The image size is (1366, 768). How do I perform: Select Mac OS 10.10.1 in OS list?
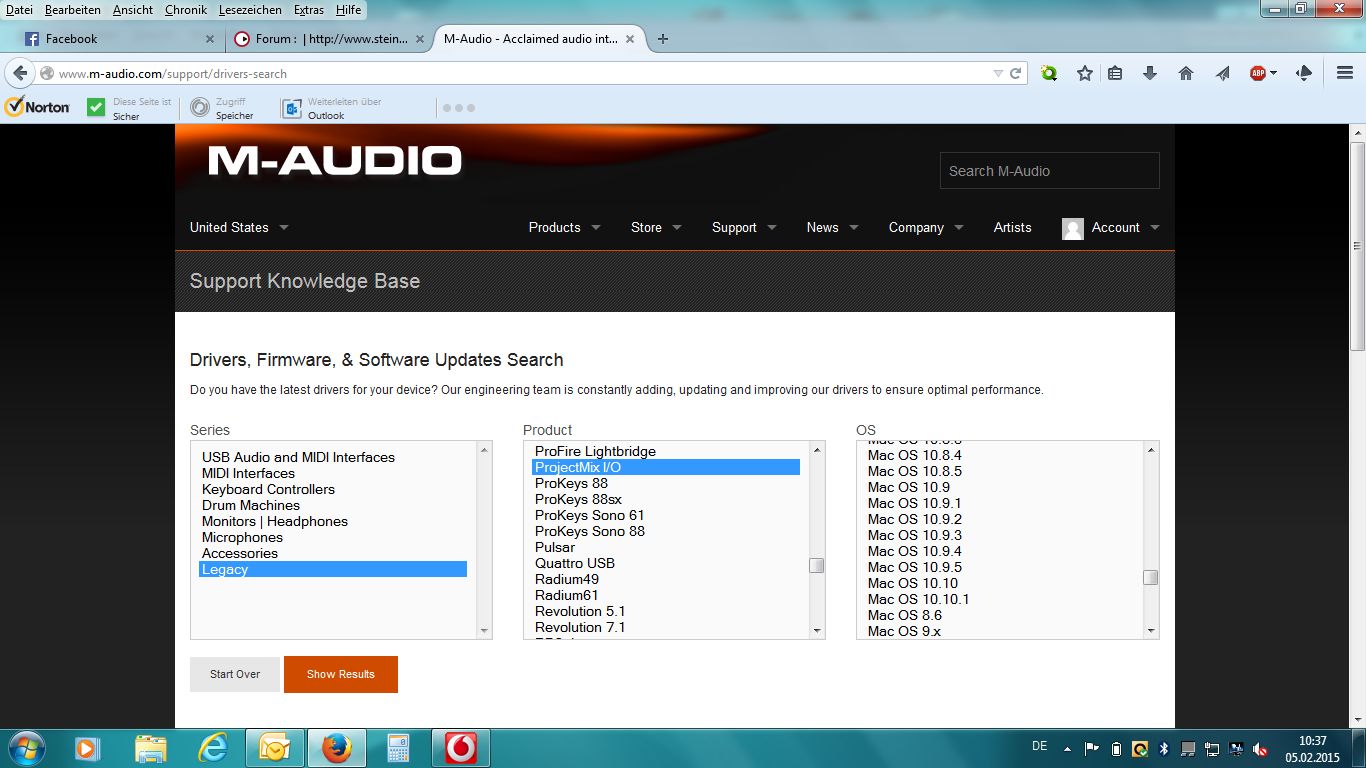[919, 599]
